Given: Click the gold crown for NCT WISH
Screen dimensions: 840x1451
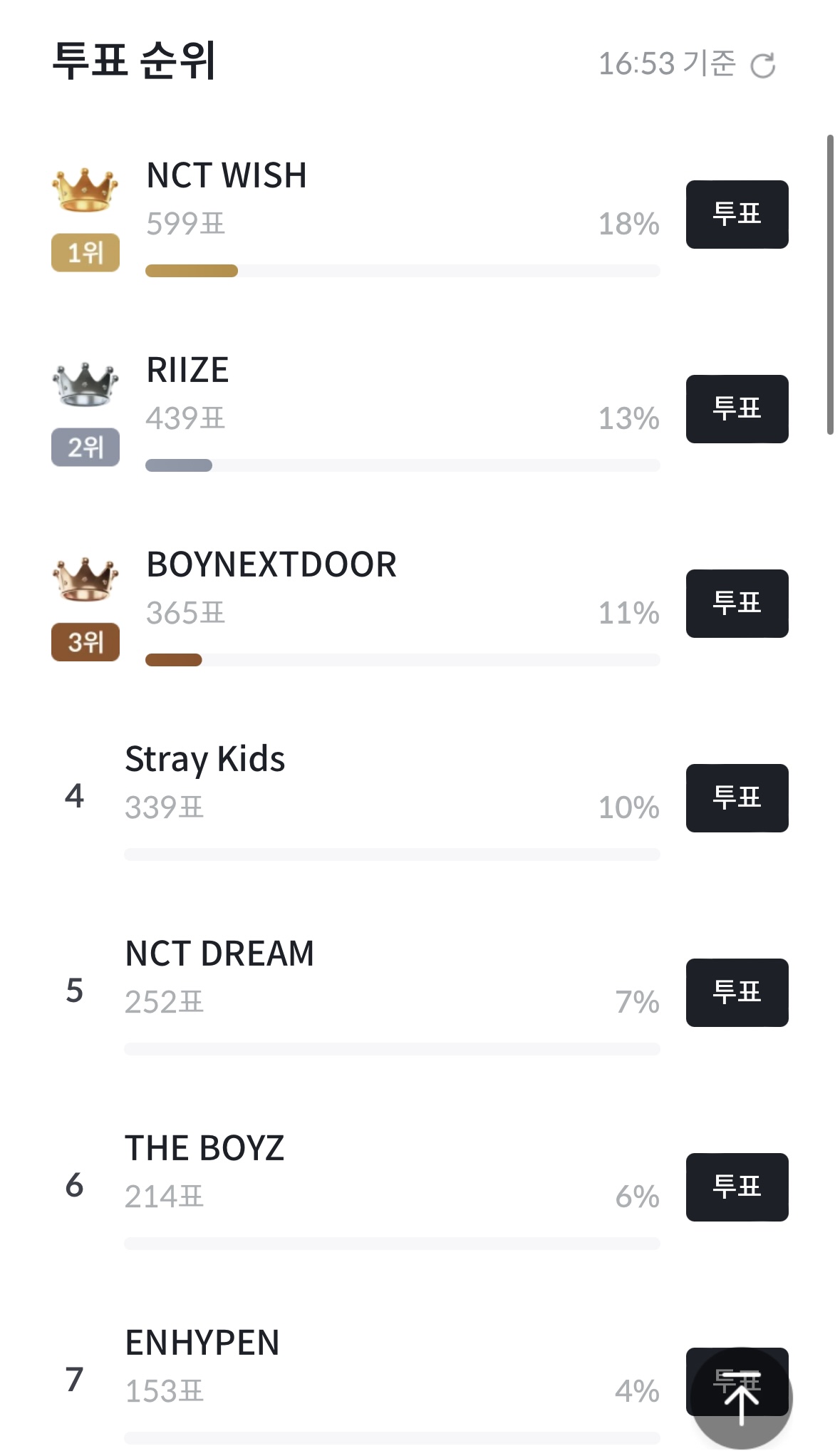Looking at the screenshot, I should click(x=85, y=190).
